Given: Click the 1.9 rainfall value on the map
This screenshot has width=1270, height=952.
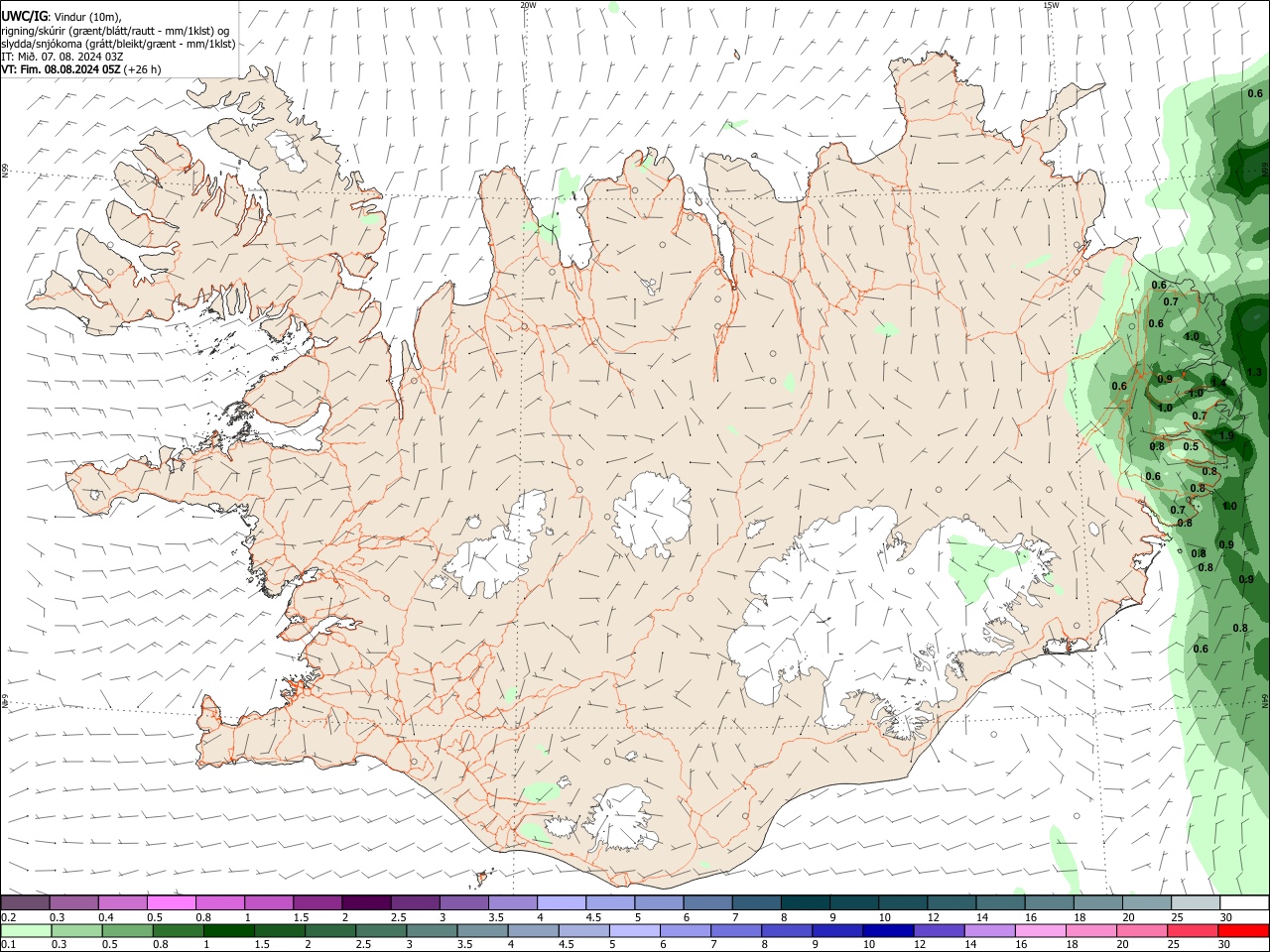Looking at the screenshot, I should [1226, 436].
